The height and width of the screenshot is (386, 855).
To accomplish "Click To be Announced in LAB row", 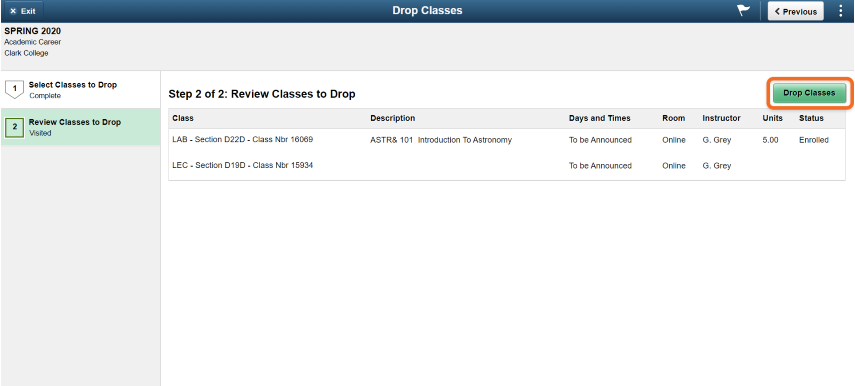I will 600,140.
